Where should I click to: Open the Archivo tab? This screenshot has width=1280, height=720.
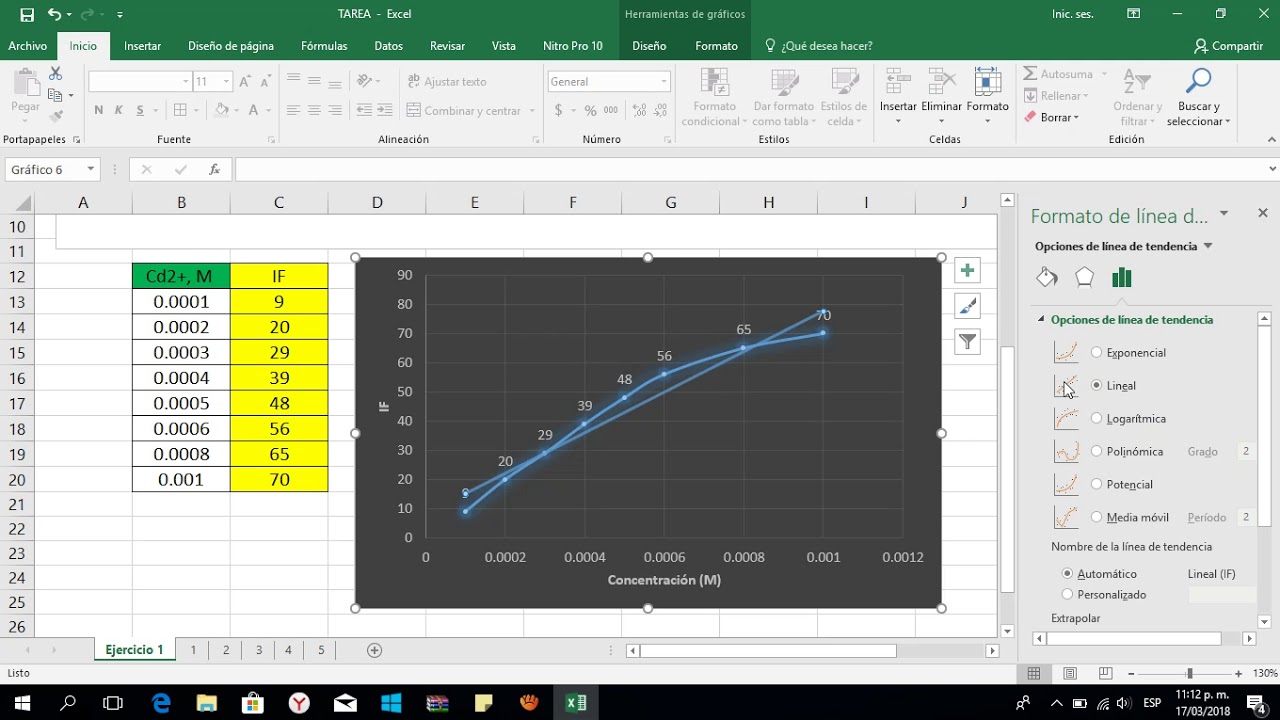[27, 46]
